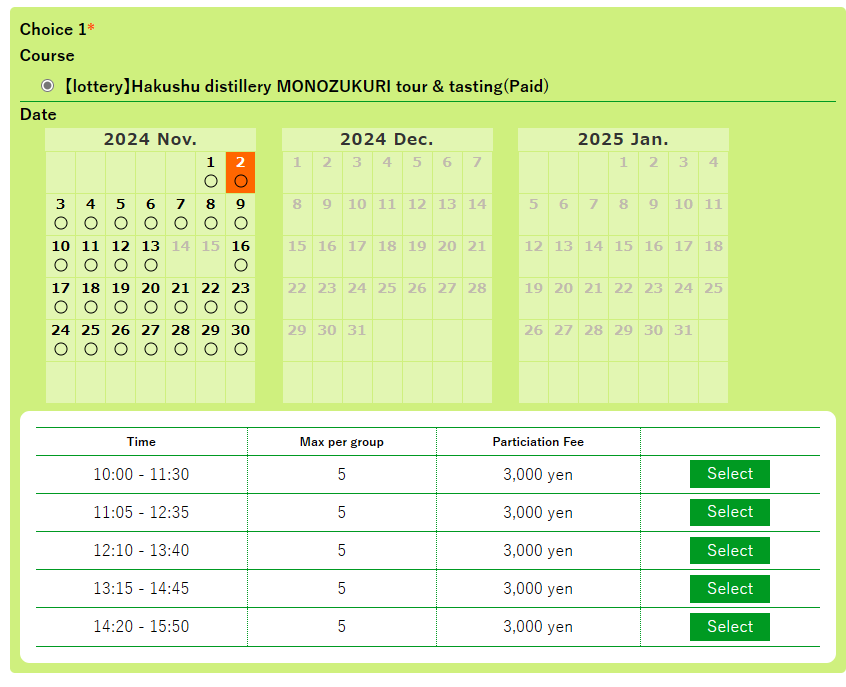846x687 pixels.
Task: Click Select for the 11:05 - 12:35 slot
Action: pyautogui.click(x=729, y=512)
